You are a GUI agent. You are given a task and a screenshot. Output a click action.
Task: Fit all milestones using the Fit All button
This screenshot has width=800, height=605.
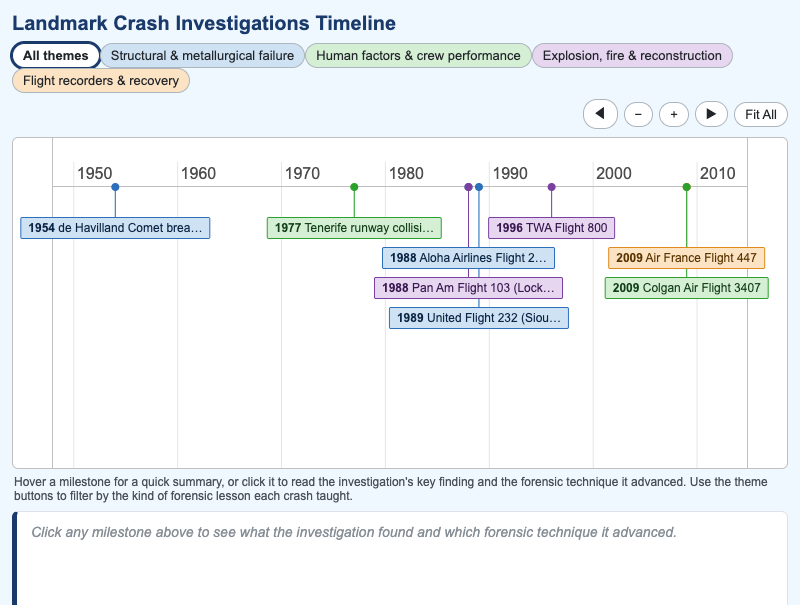coord(761,114)
